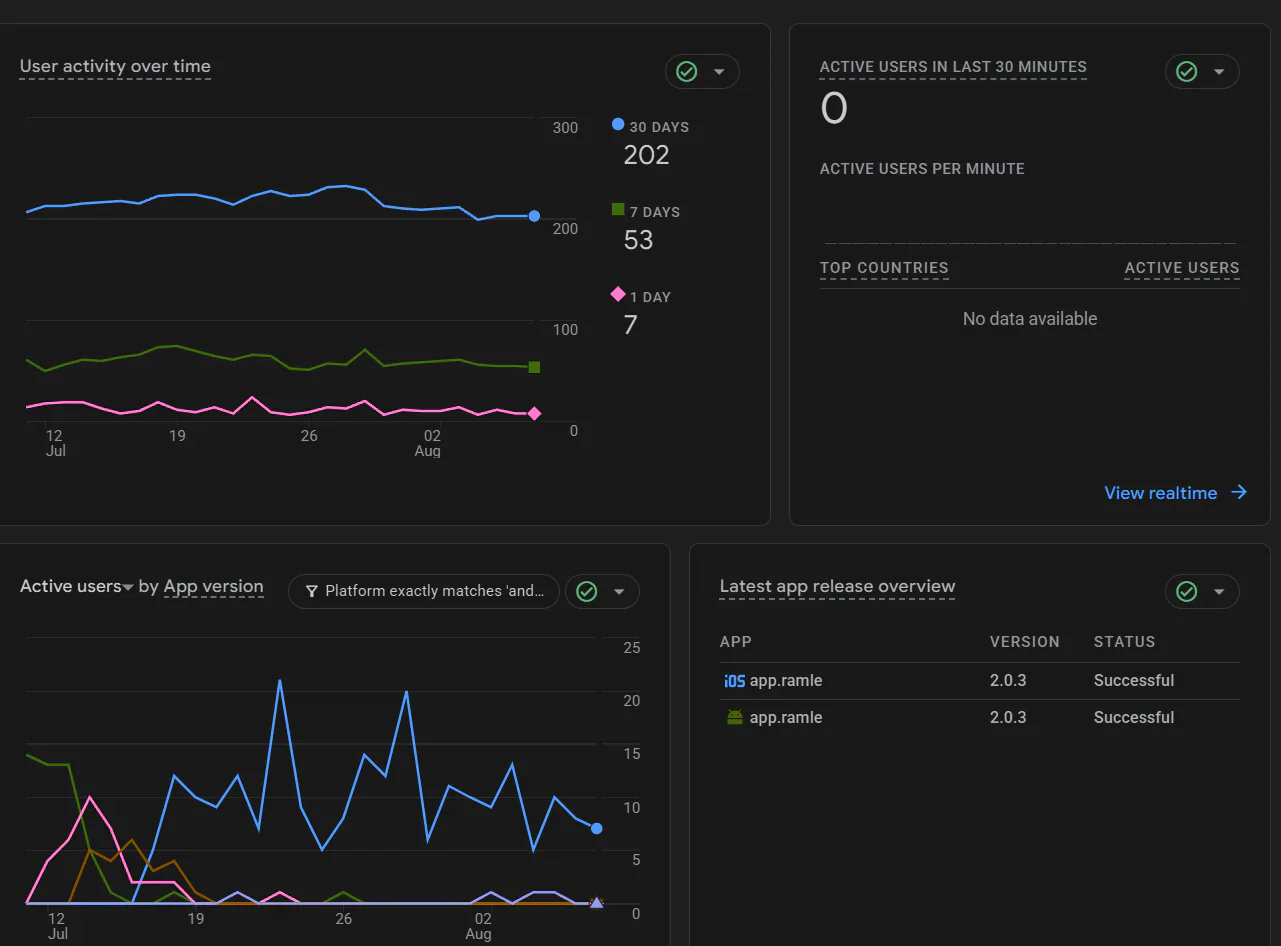Open the View realtime link
The width and height of the screenshot is (1281, 946).
pyautogui.click(x=1161, y=493)
